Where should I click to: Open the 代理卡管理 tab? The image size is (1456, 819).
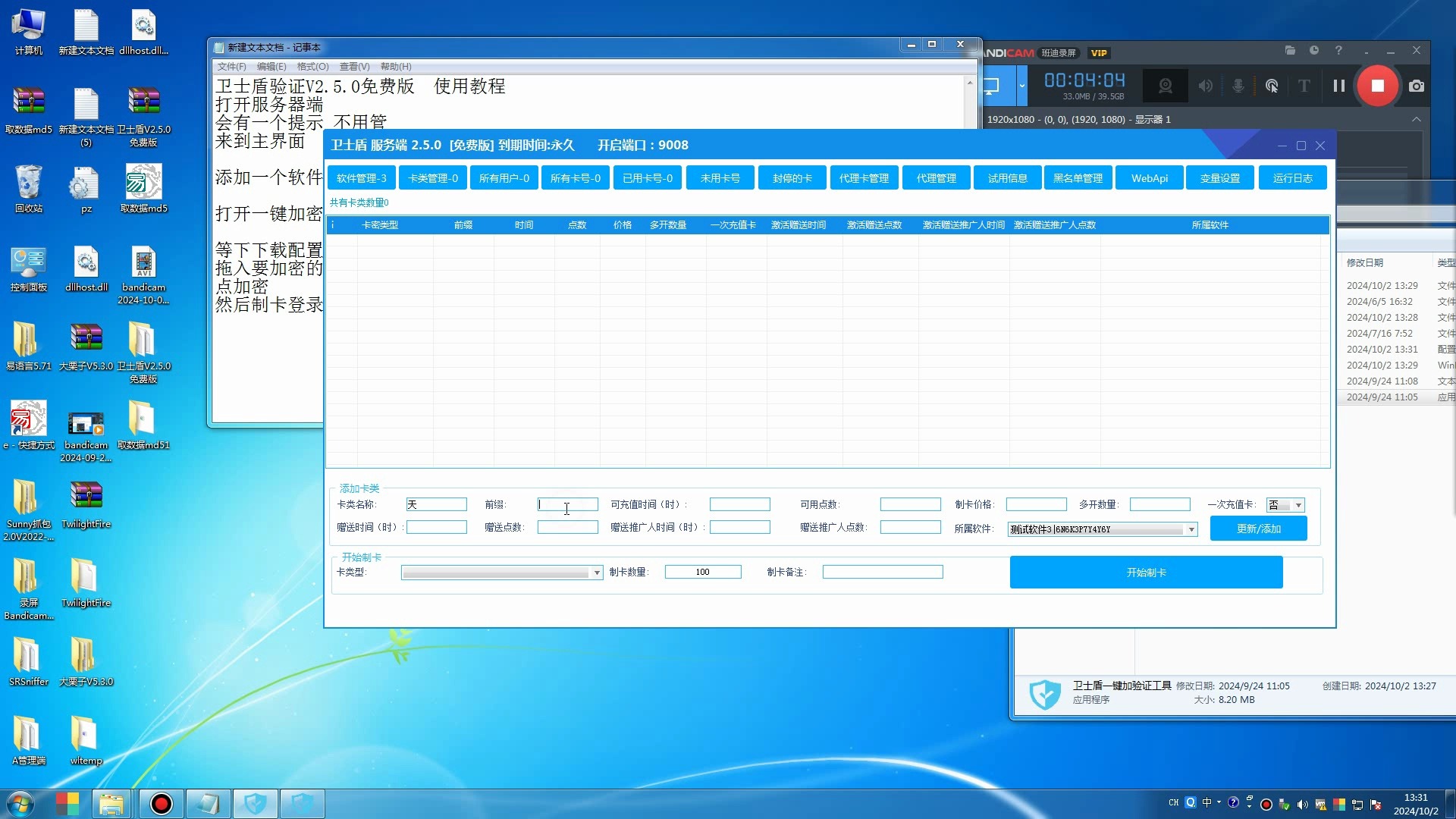pyautogui.click(x=864, y=178)
